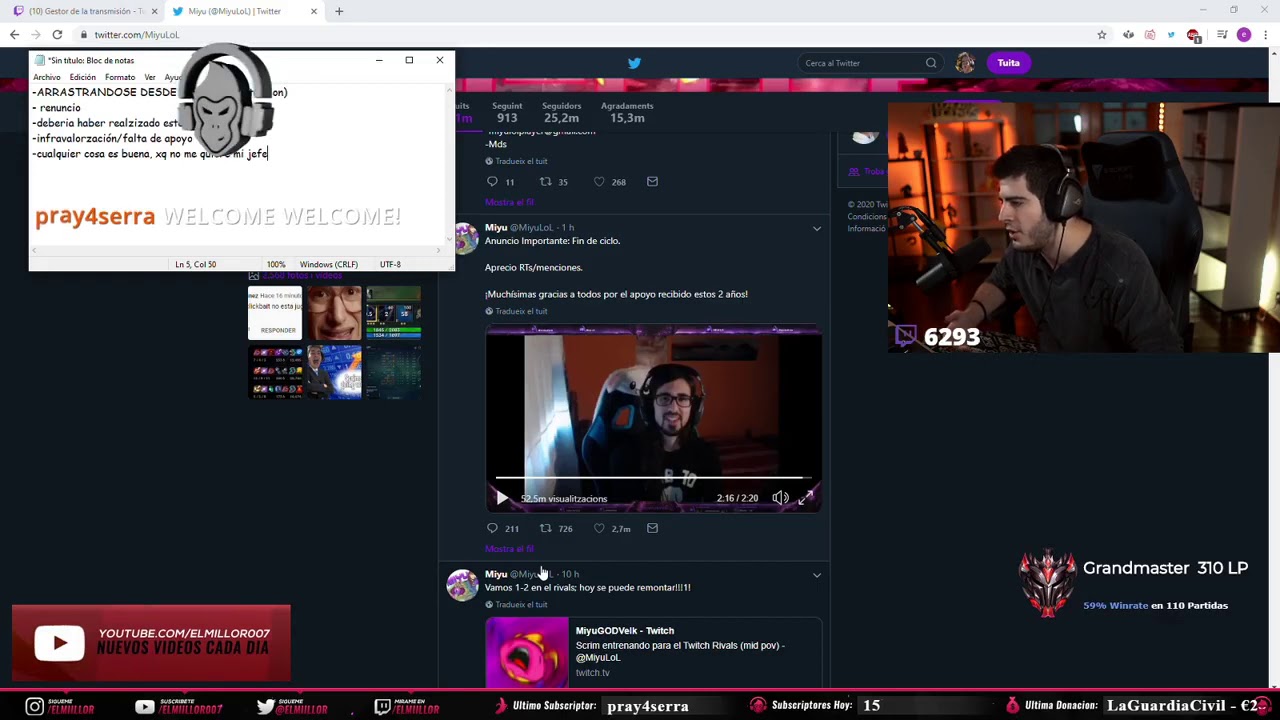Screen dimensions: 1280x720
Task: Share by message the tweet with 2,7m likes
Action: (652, 529)
